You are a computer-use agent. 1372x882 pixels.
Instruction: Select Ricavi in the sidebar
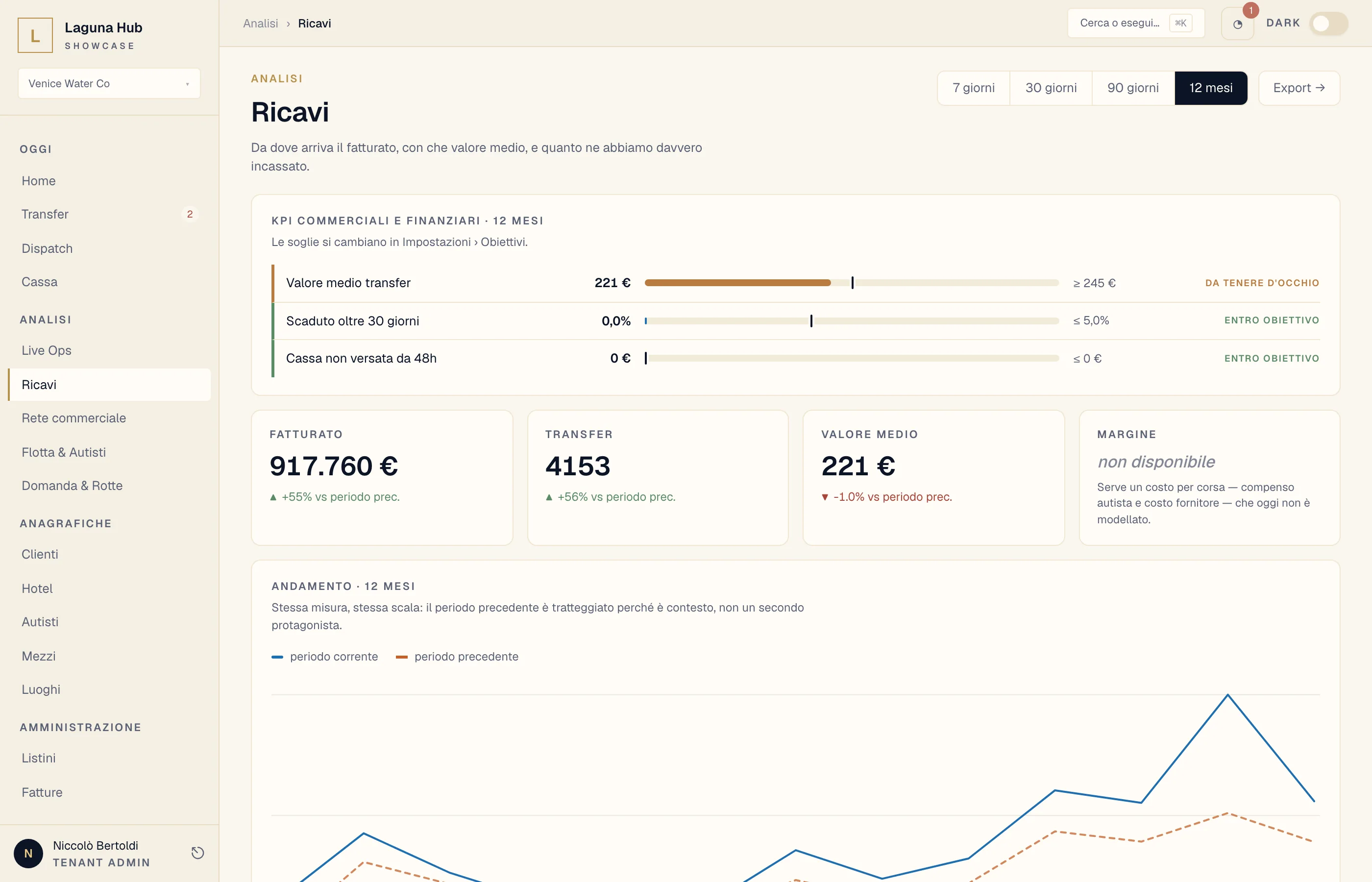(109, 385)
